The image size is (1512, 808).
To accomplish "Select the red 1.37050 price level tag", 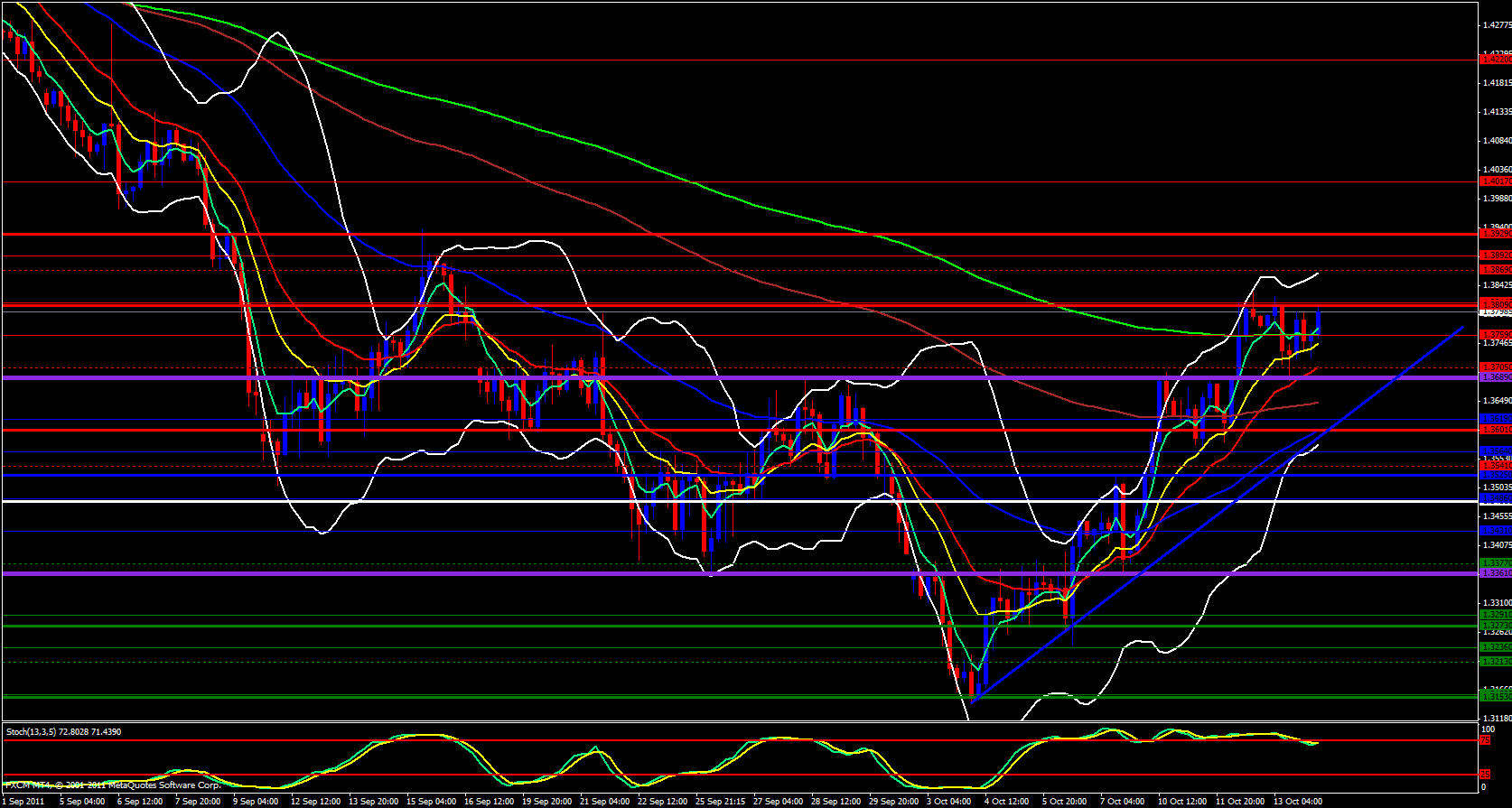I will 1495,367.
